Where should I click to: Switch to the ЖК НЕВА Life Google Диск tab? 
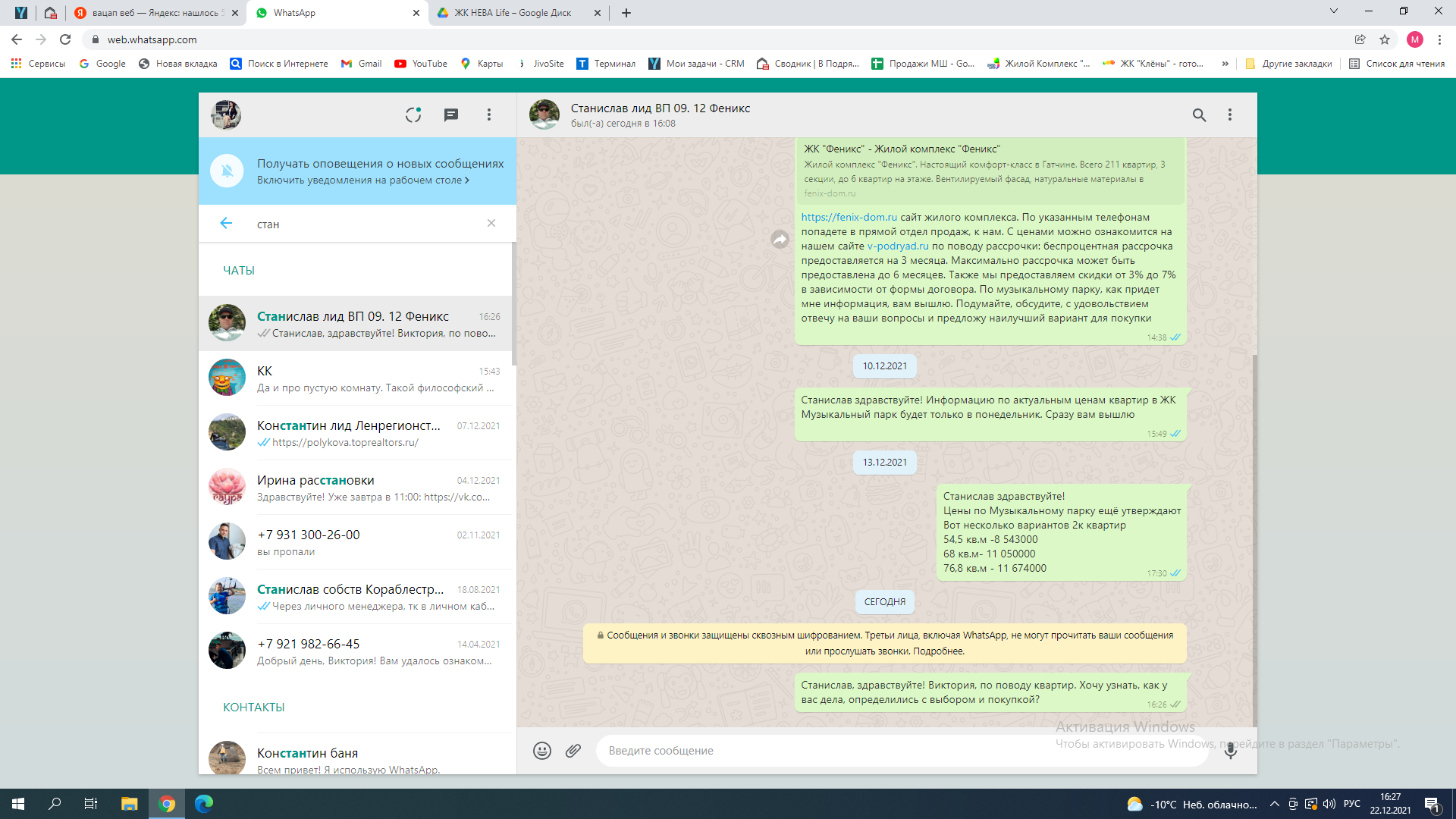pos(513,13)
